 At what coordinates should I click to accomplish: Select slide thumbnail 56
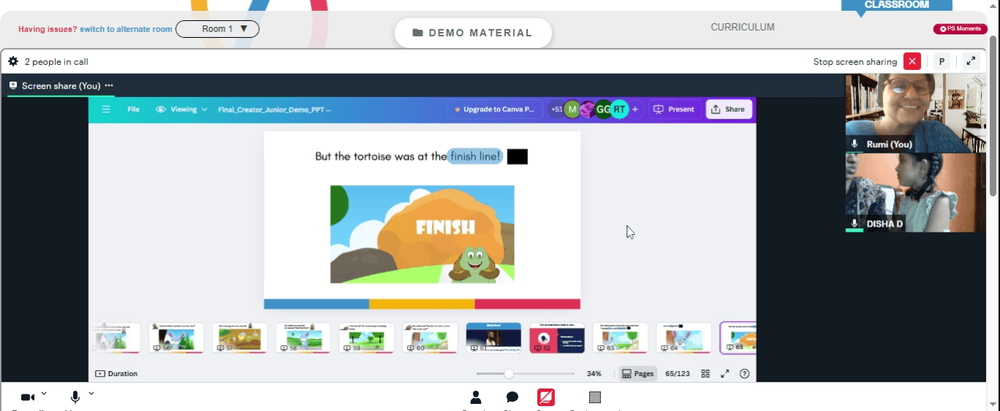pyautogui.click(x=176, y=338)
